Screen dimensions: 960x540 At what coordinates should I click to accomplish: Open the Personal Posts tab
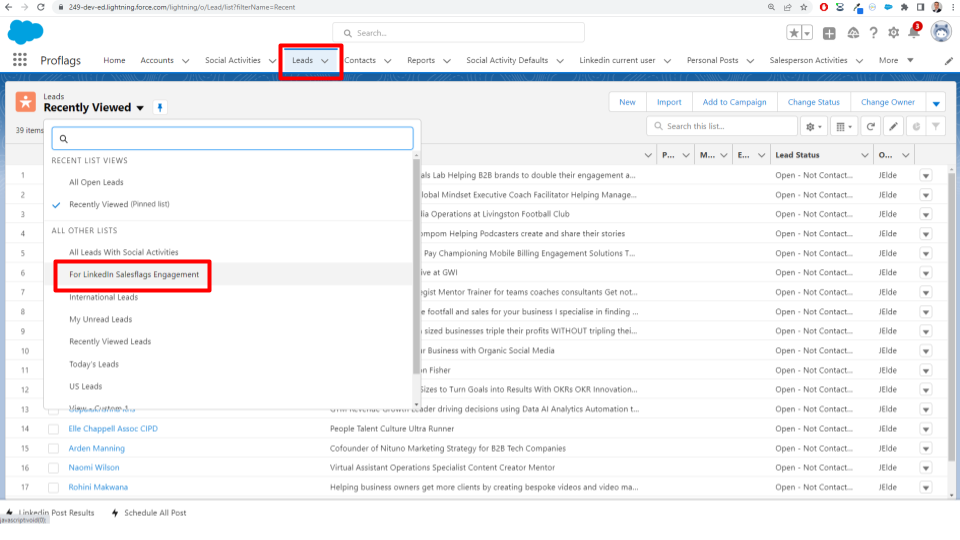pyautogui.click(x=712, y=60)
